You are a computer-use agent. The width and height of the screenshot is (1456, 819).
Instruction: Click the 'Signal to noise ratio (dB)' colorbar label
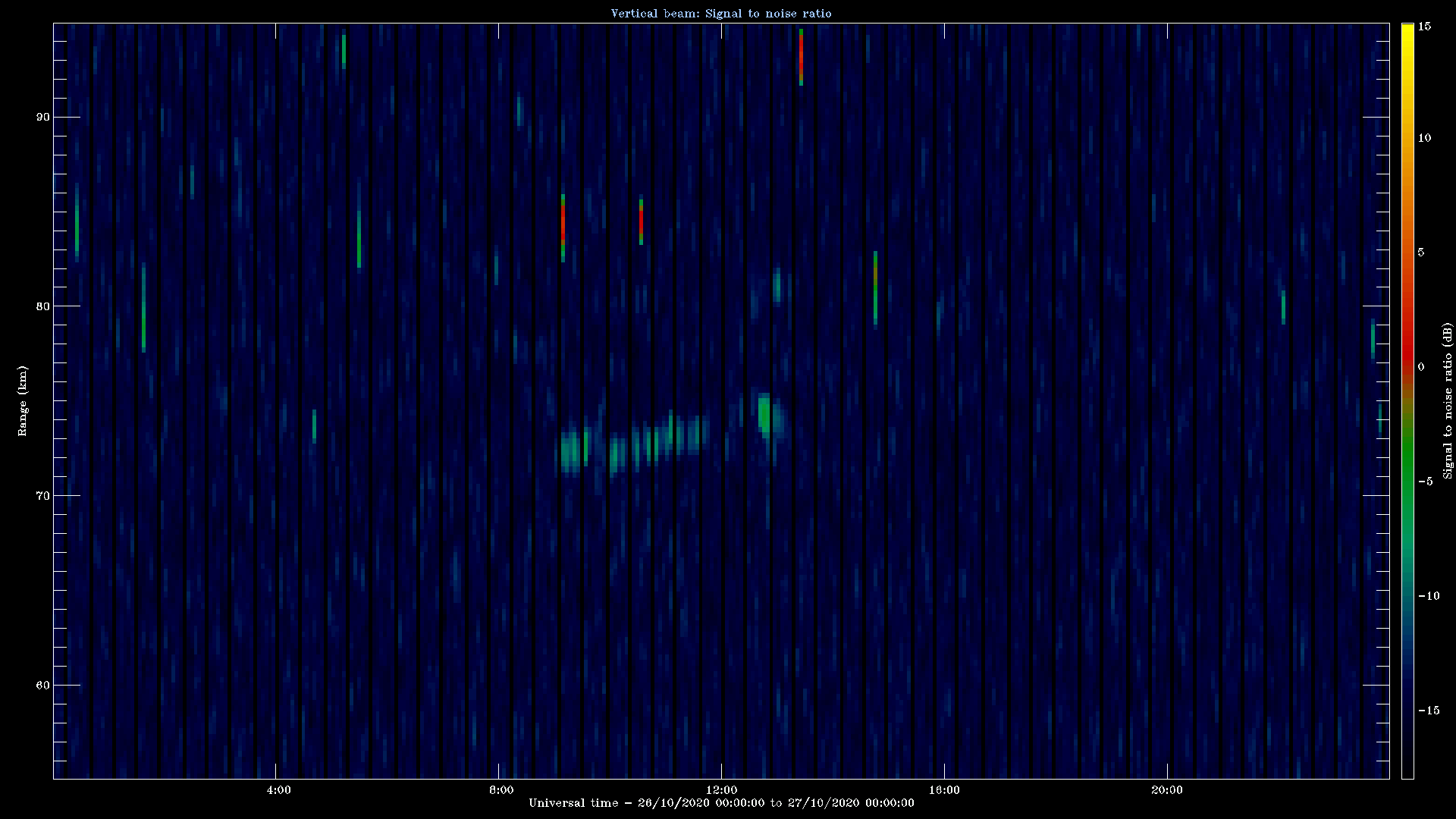point(1447,400)
